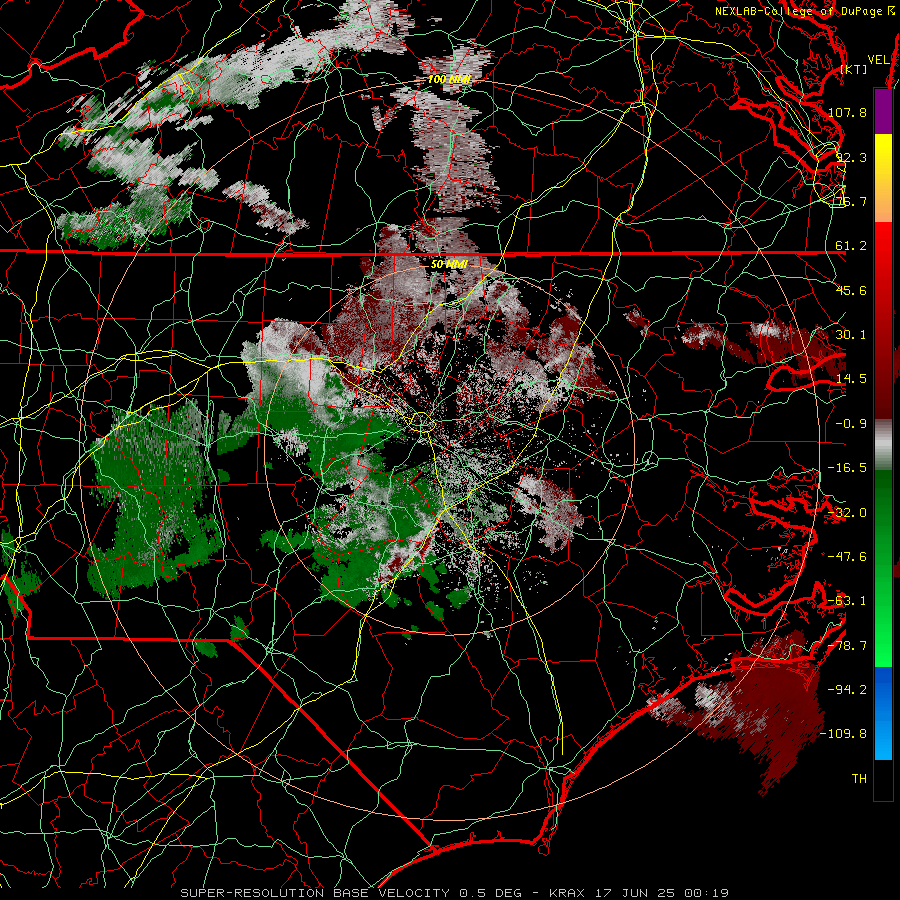
Task: Click the 100 NMI range ring label
Action: 449,79
